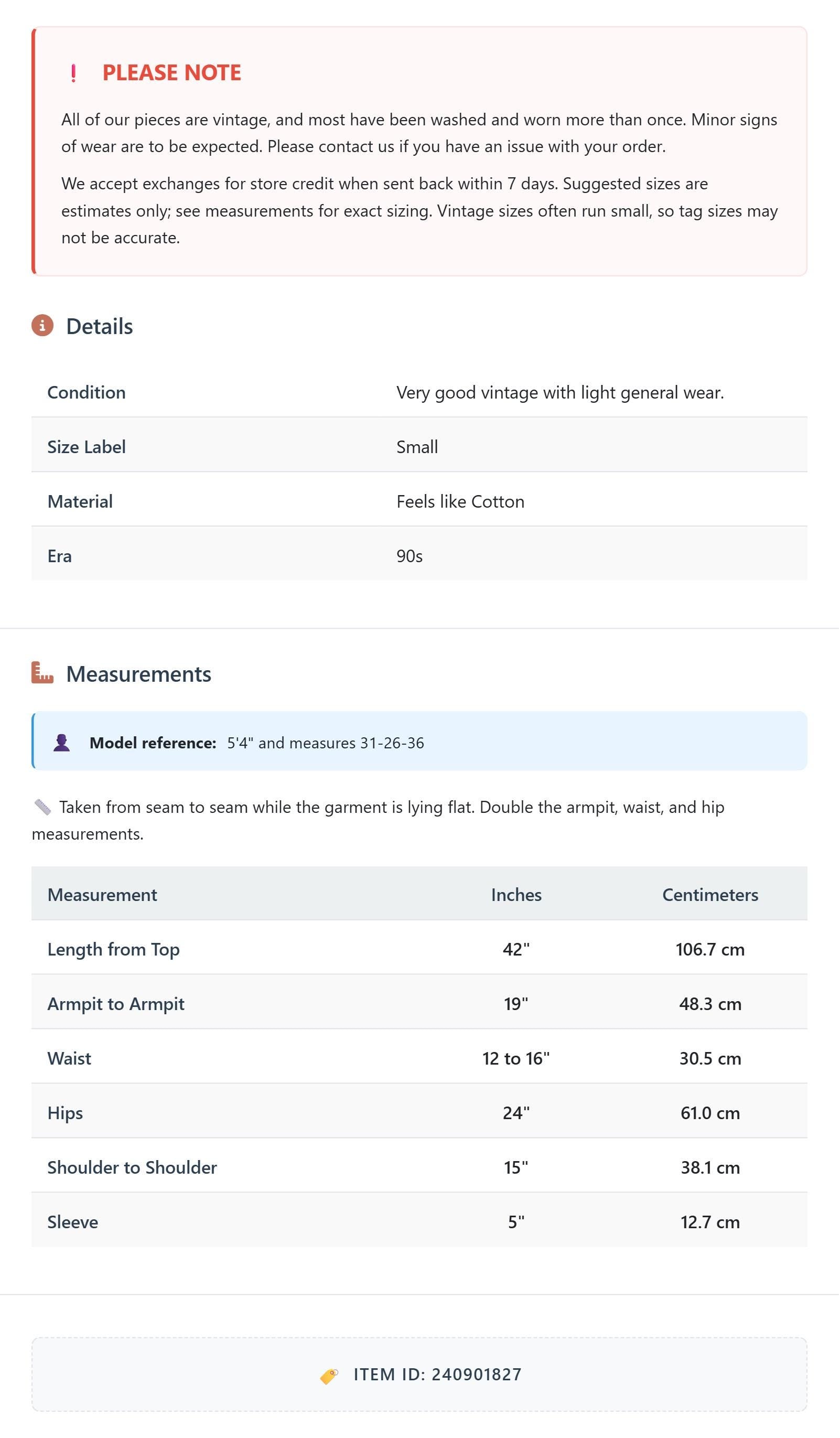
Task: Click the Inches column header
Action: (x=516, y=895)
